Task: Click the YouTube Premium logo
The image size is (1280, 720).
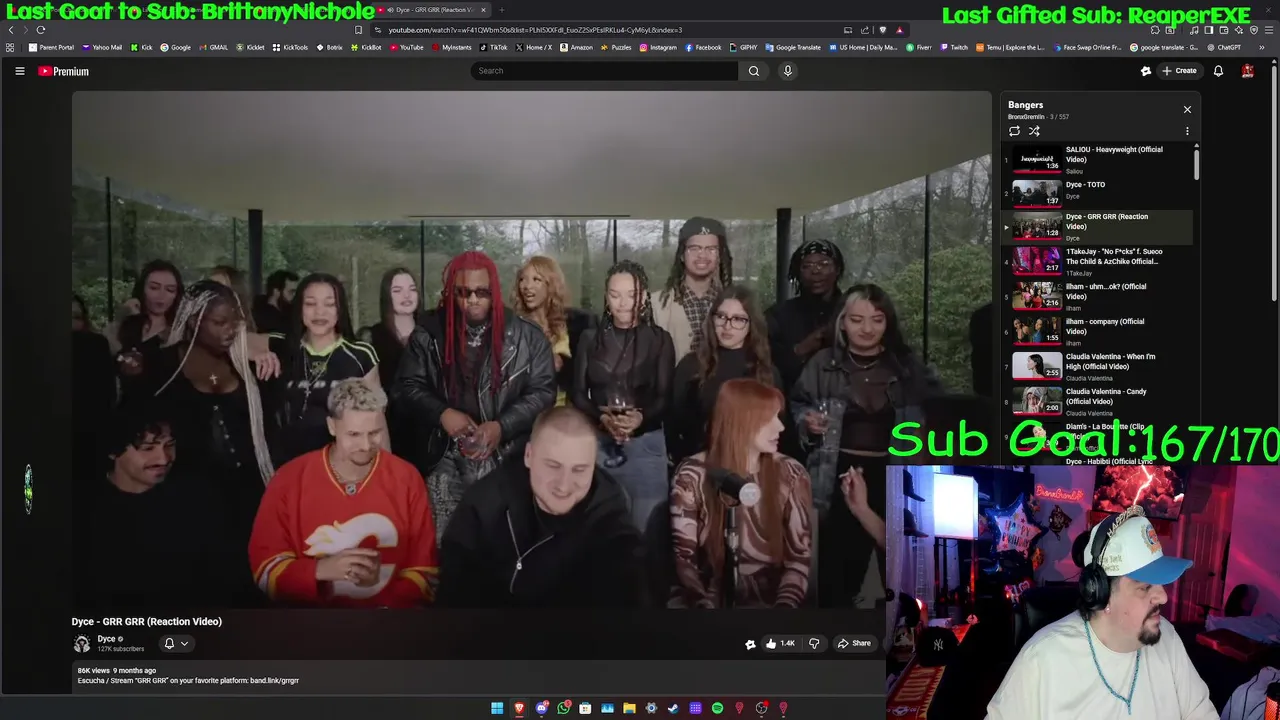Action: pos(64,71)
